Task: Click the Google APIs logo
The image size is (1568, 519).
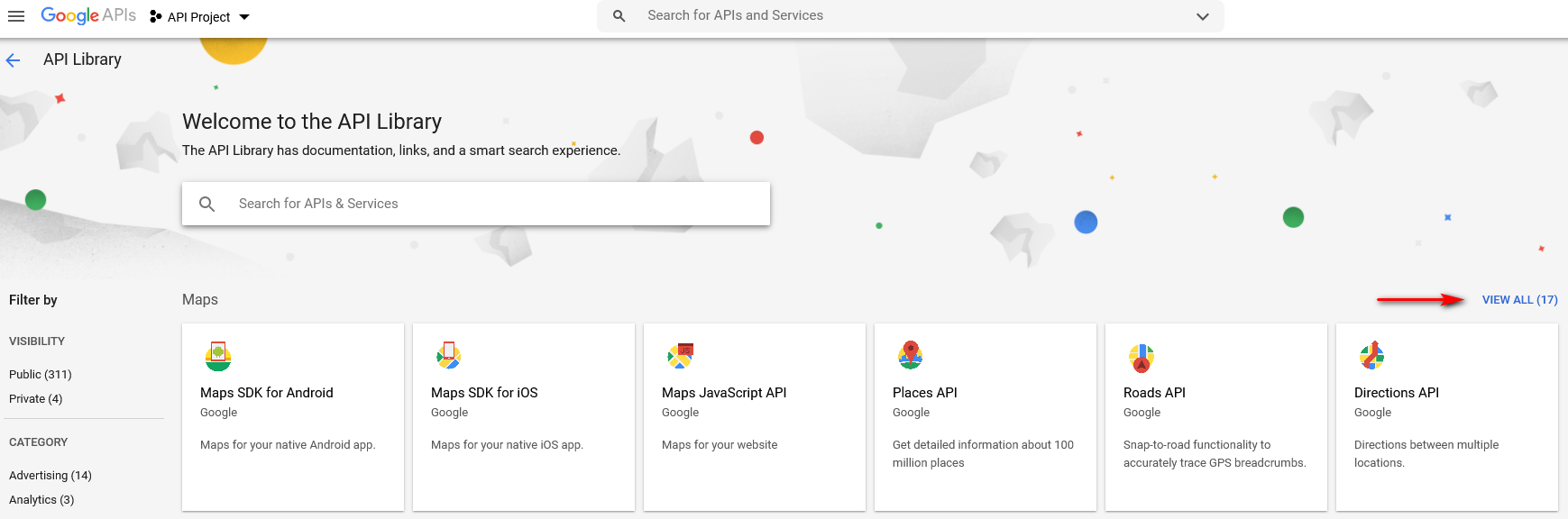Action: [88, 15]
